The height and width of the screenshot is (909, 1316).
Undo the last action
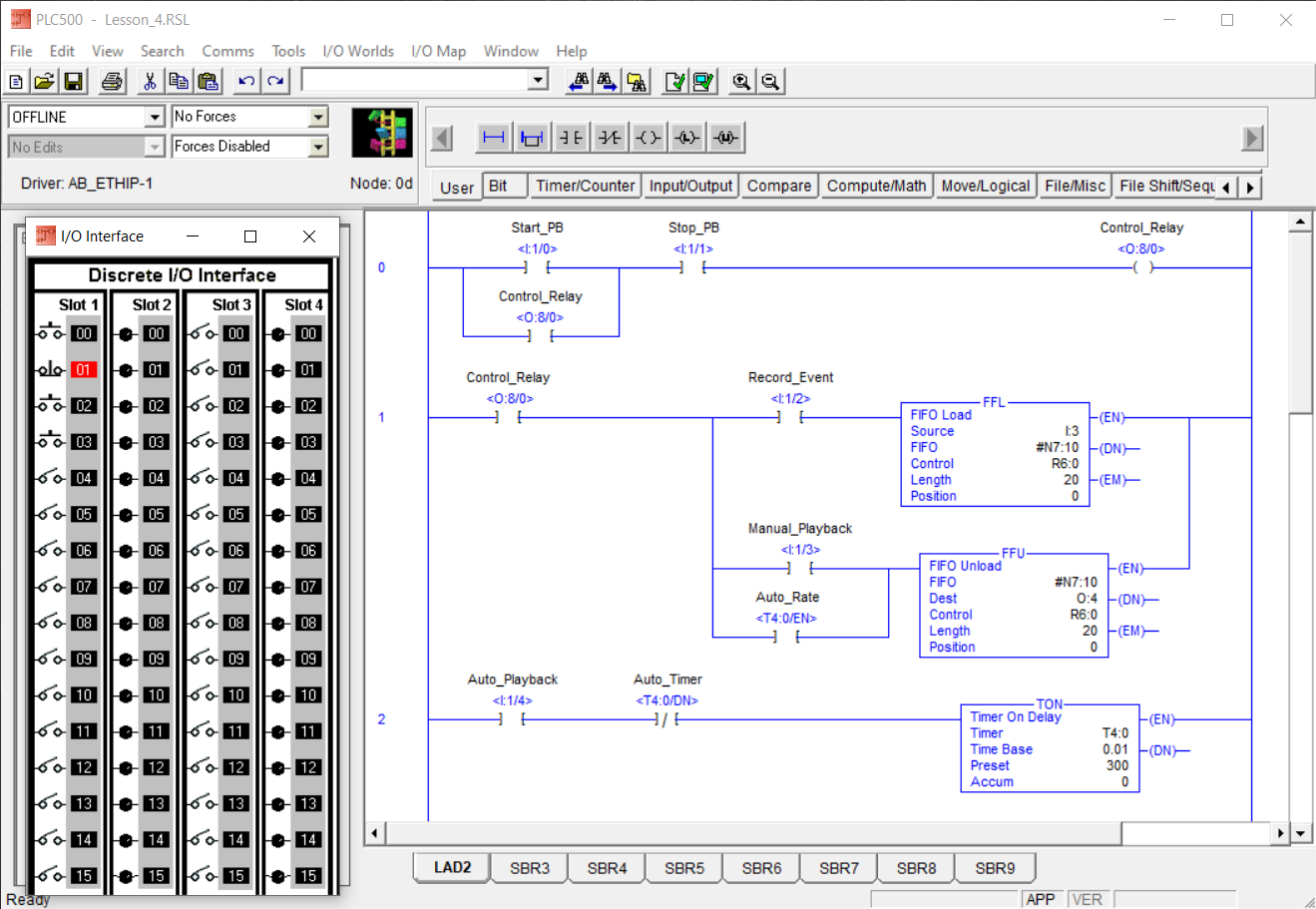click(x=246, y=82)
